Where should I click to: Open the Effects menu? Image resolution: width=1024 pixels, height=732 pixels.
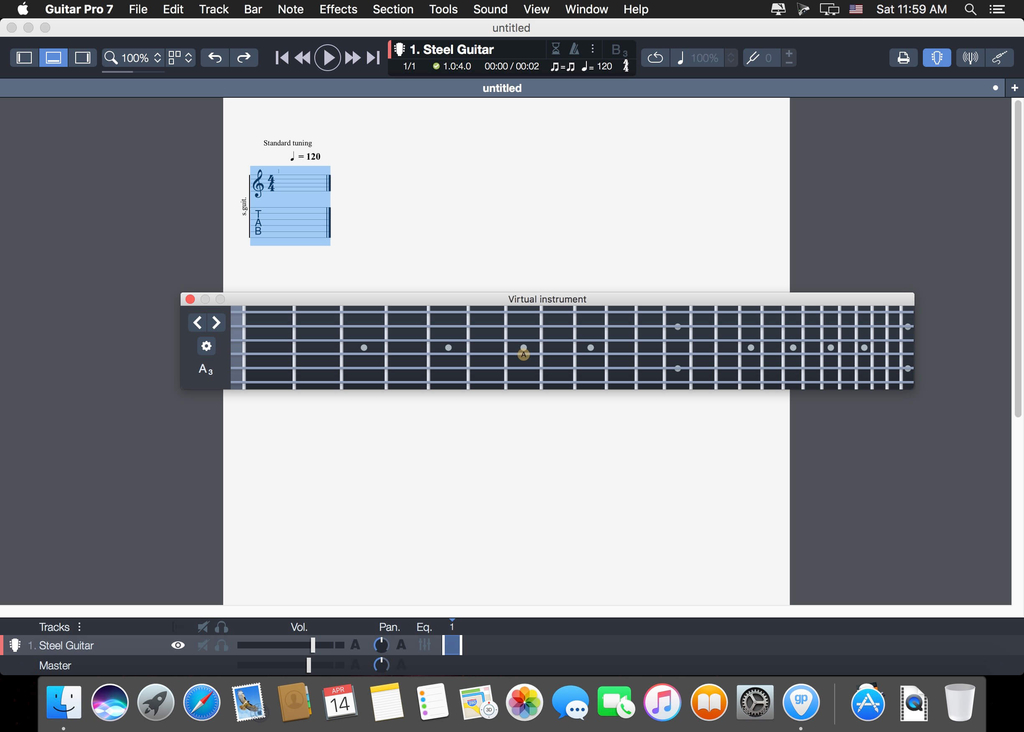pyautogui.click(x=338, y=9)
